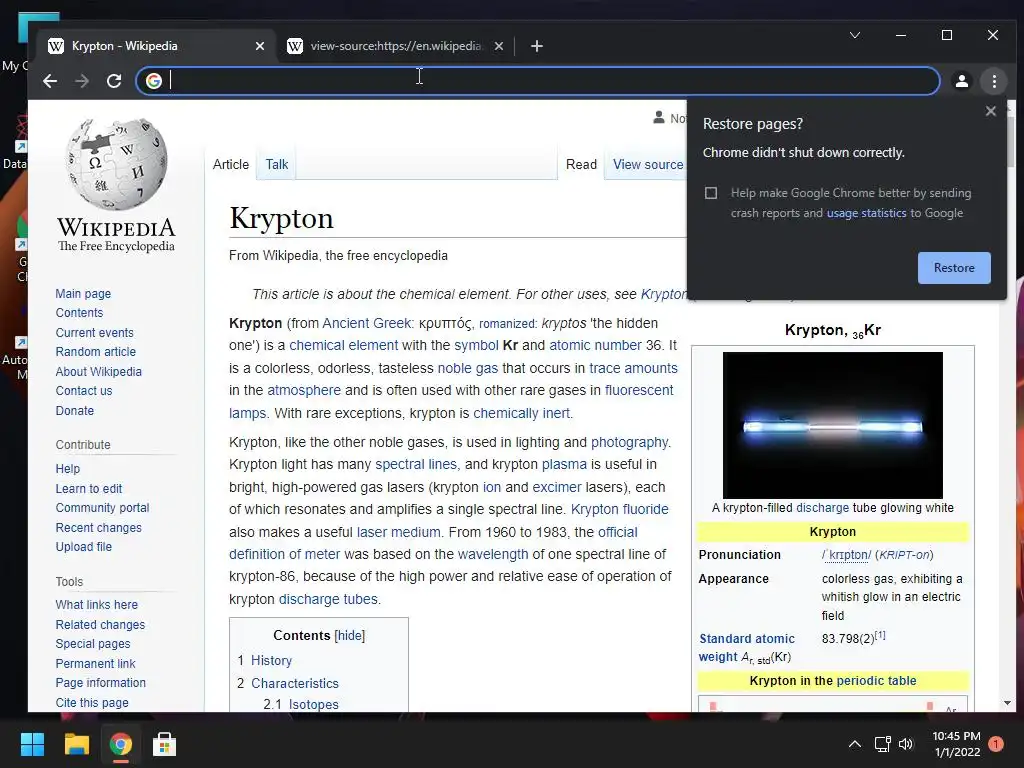Screen dimensions: 1024x768
Task: Click the Community portal link
Action: click(x=102, y=507)
